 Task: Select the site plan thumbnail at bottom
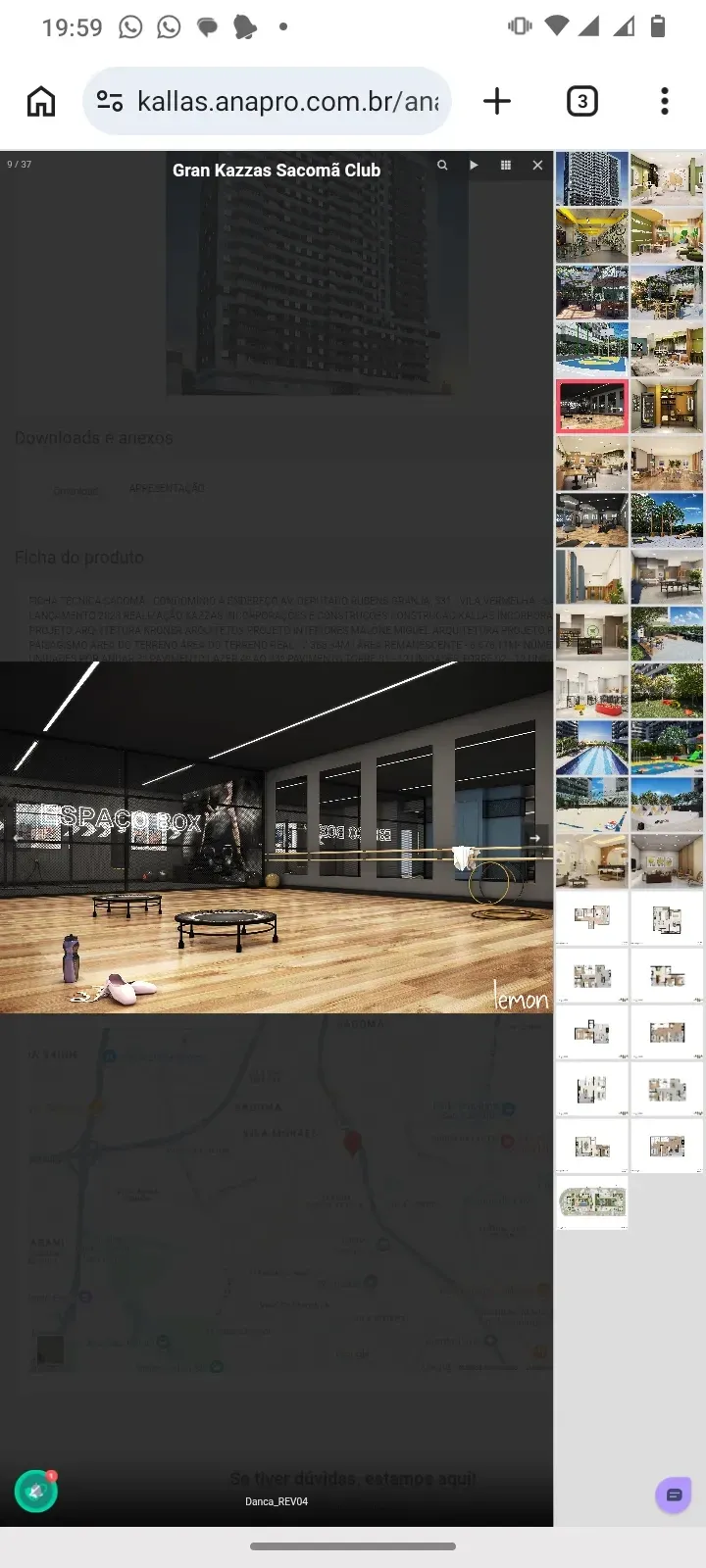(592, 1201)
